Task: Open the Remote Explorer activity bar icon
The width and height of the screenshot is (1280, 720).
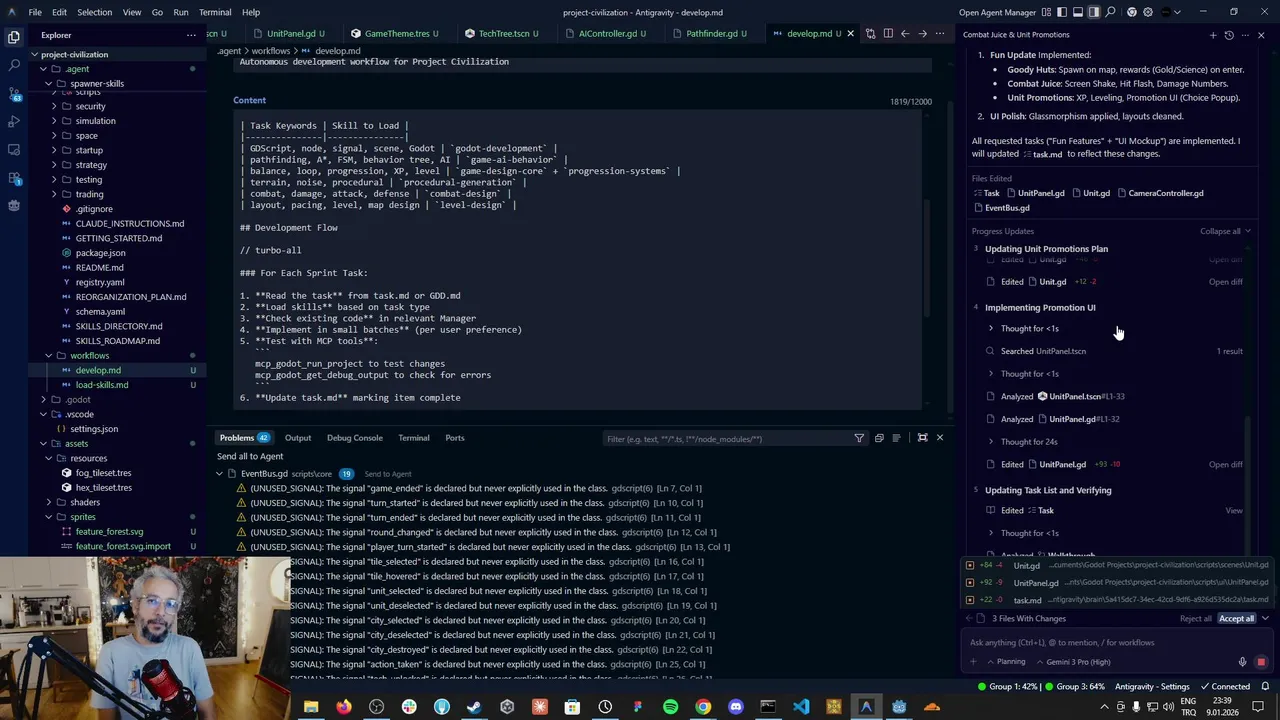Action: pos(14,149)
